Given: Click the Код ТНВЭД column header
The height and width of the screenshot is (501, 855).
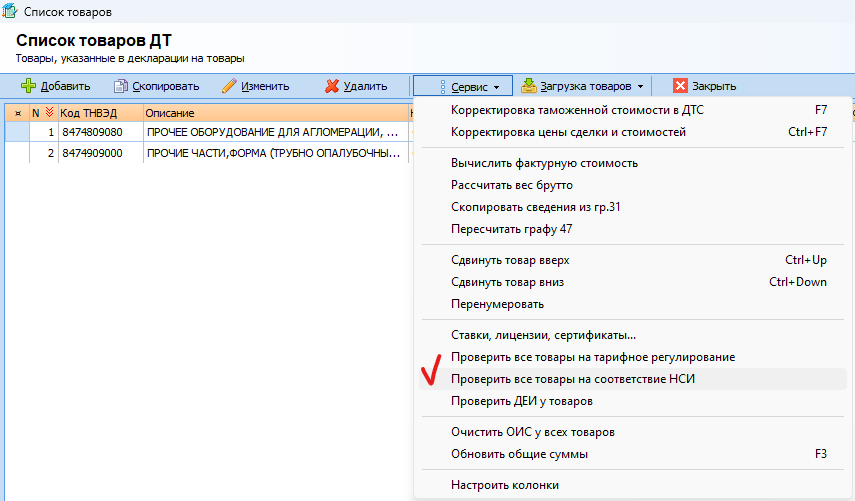Looking at the screenshot, I should pos(100,113).
